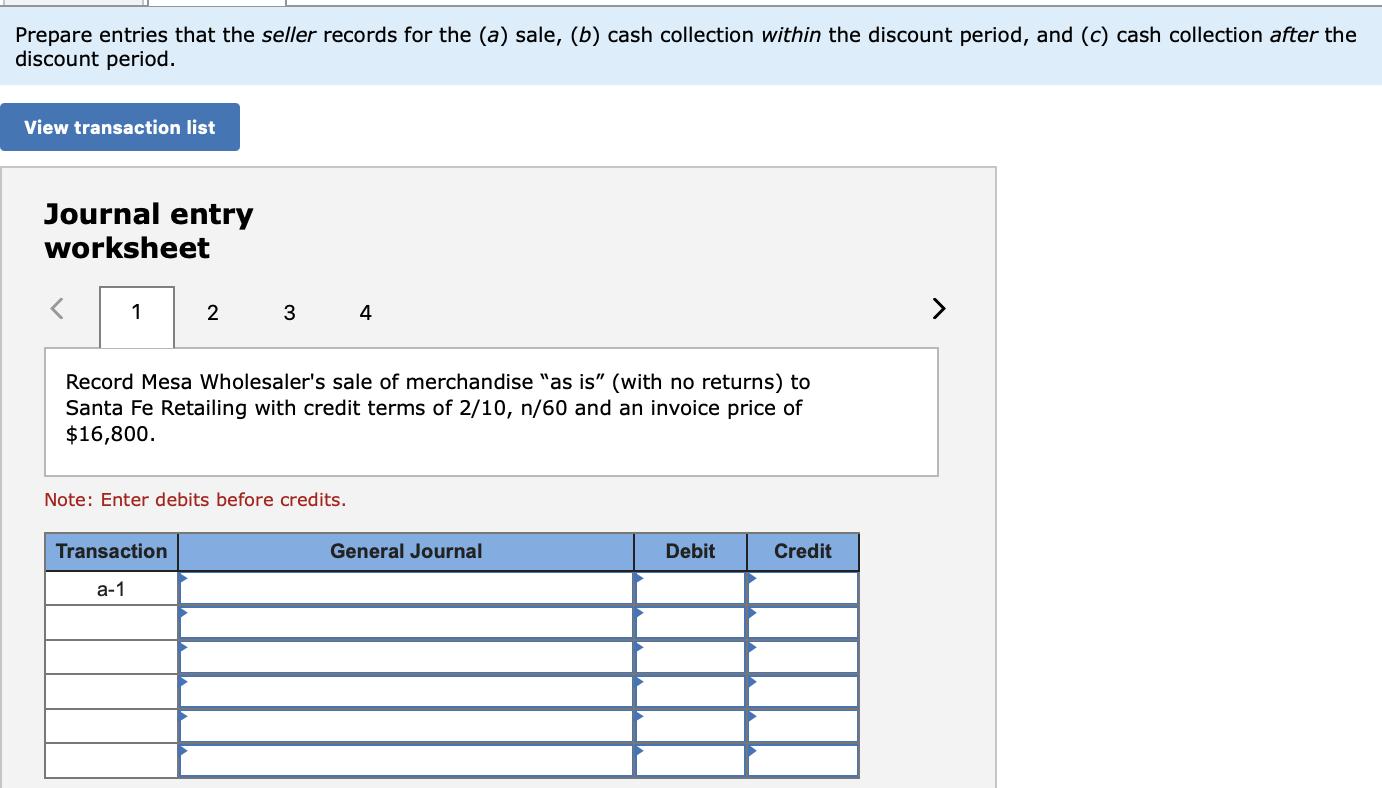Click the blue marker in row a-1 Debit cell
Image resolution: width=1382 pixels, height=788 pixels.
click(639, 578)
